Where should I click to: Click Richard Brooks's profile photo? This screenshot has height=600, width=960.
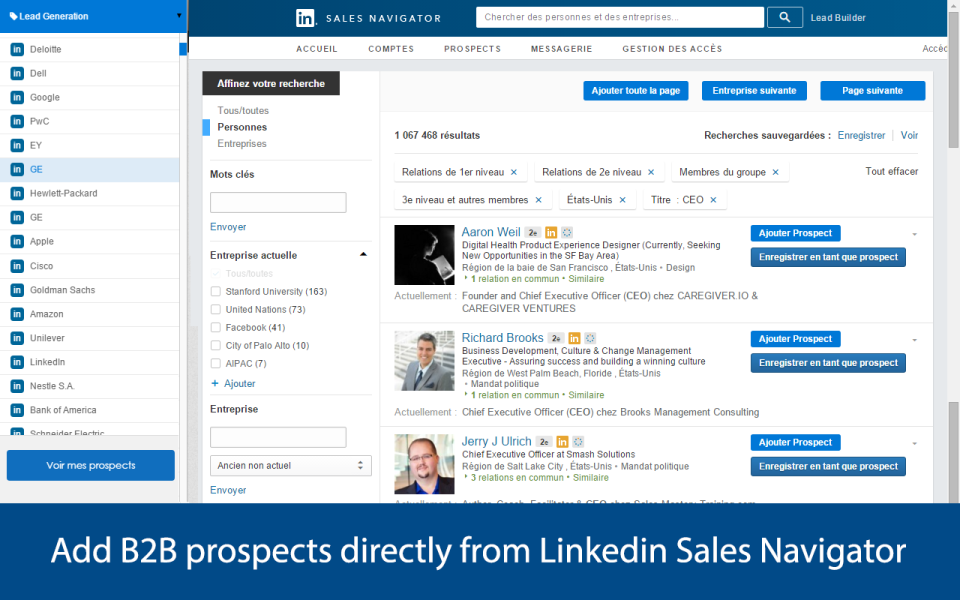(424, 360)
